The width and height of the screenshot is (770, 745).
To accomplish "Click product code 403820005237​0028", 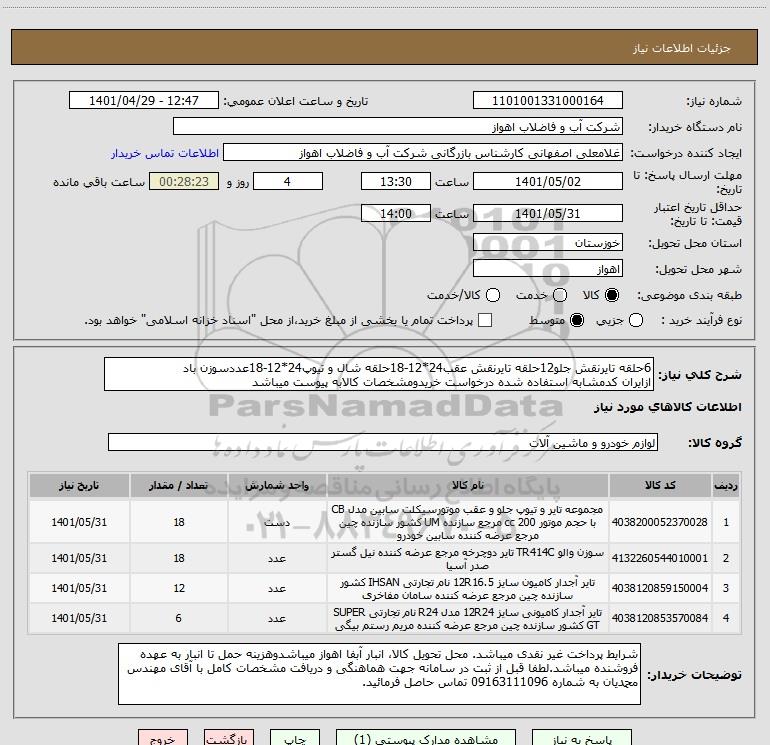I will click(660, 522).
